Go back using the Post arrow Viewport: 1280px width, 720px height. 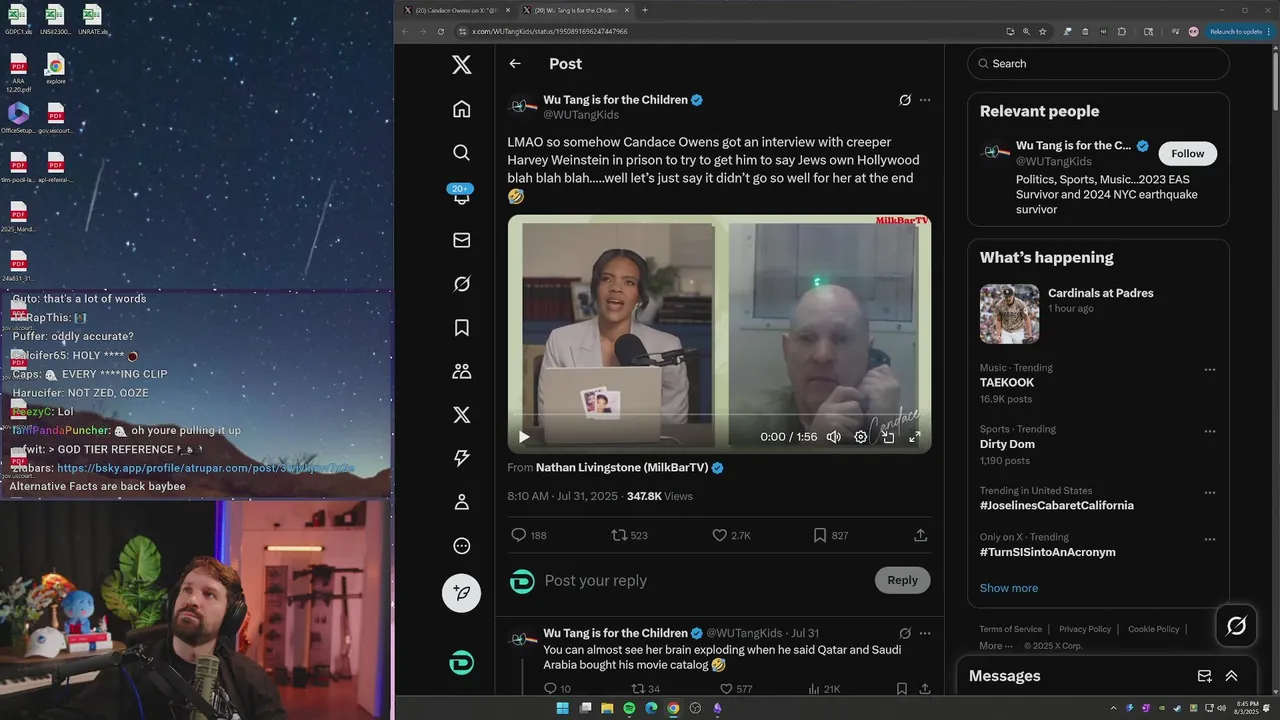[x=515, y=64]
